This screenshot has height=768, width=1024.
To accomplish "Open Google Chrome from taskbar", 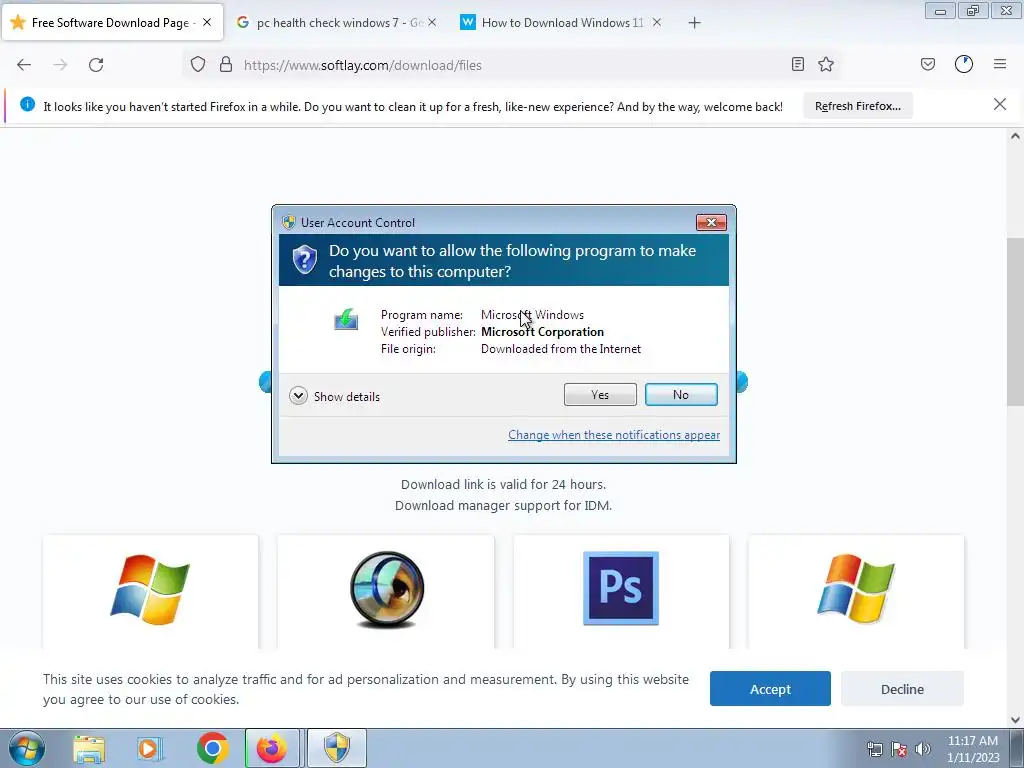I will pyautogui.click(x=212, y=748).
